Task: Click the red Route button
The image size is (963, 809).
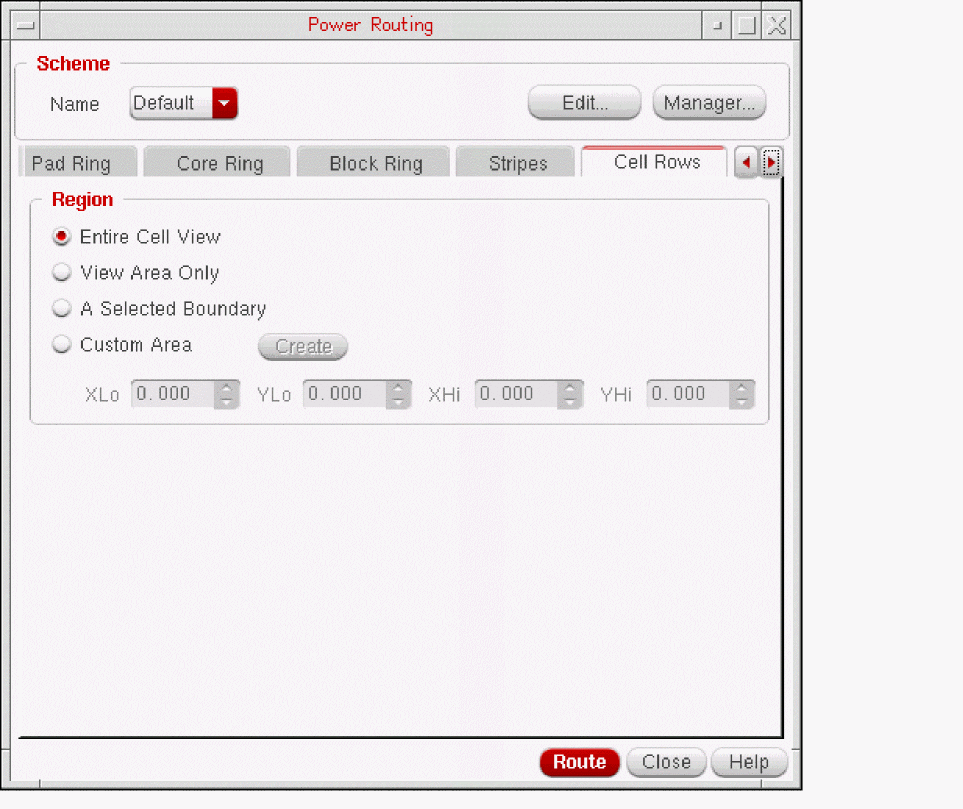Action: pyautogui.click(x=580, y=762)
